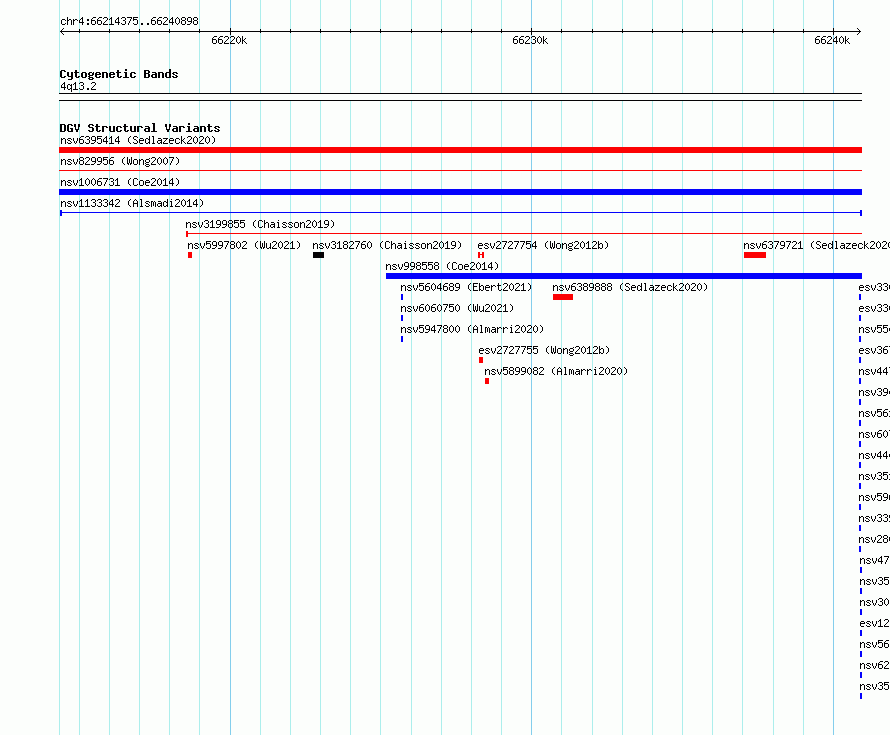Click truncated nsv30 label at right edge

coord(874,602)
